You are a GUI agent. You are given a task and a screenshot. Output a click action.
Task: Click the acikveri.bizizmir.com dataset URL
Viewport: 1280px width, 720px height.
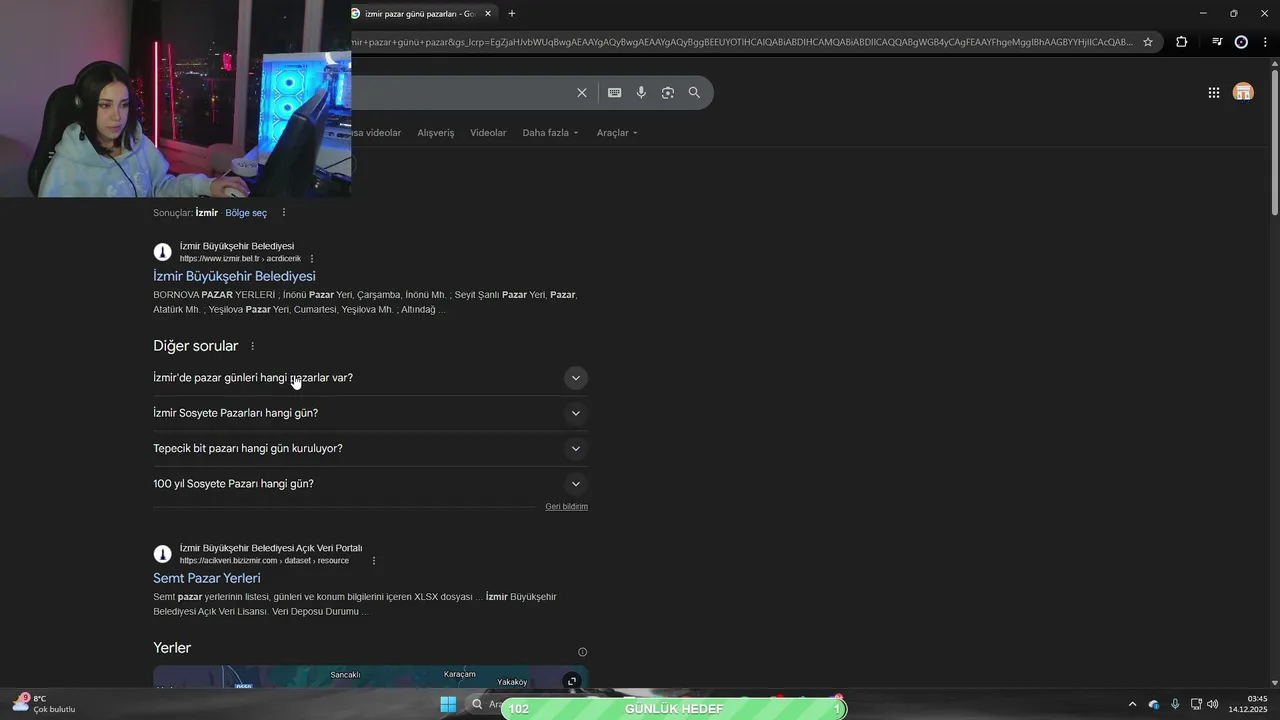click(264, 561)
